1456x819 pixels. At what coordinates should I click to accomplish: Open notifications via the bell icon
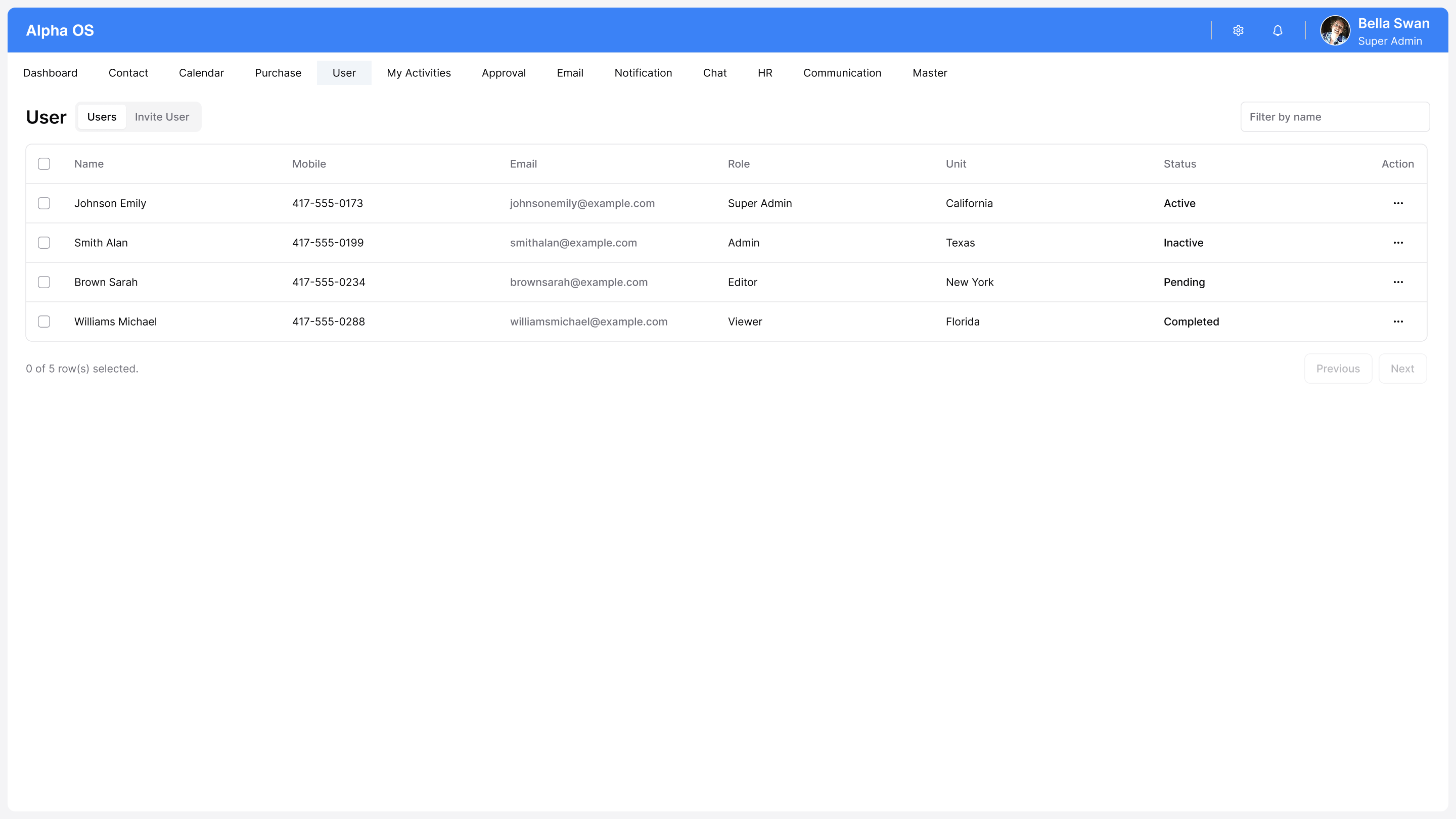[1278, 30]
